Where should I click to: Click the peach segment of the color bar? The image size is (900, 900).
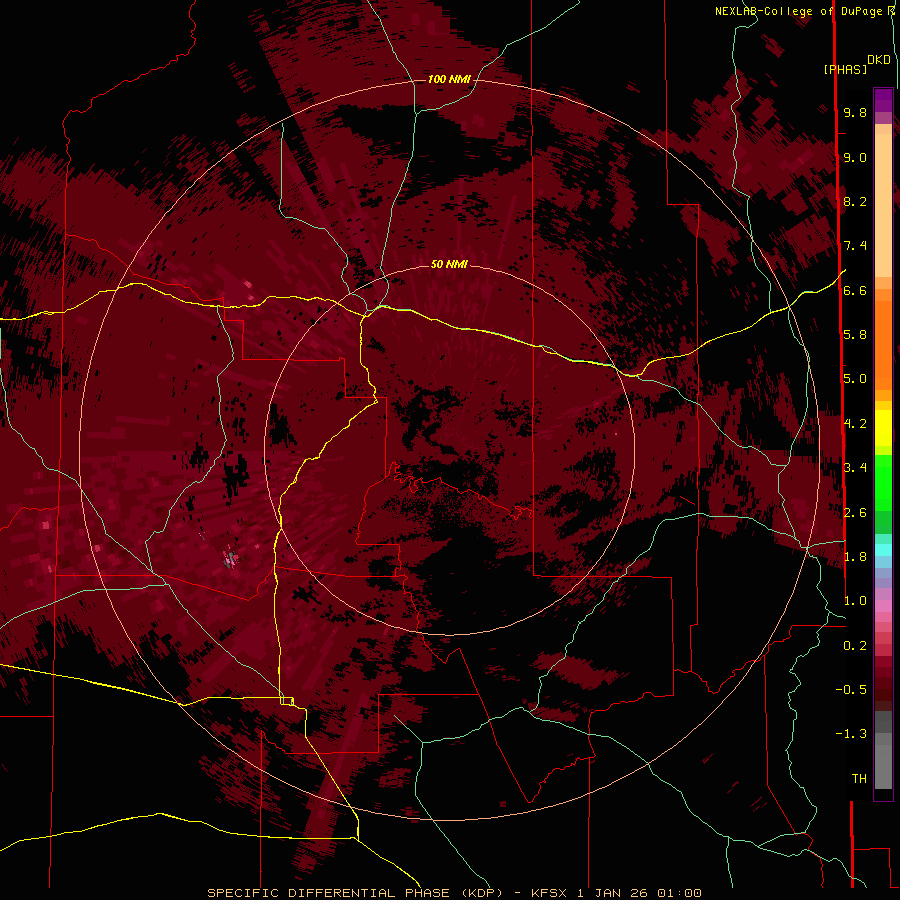pyautogui.click(x=883, y=205)
